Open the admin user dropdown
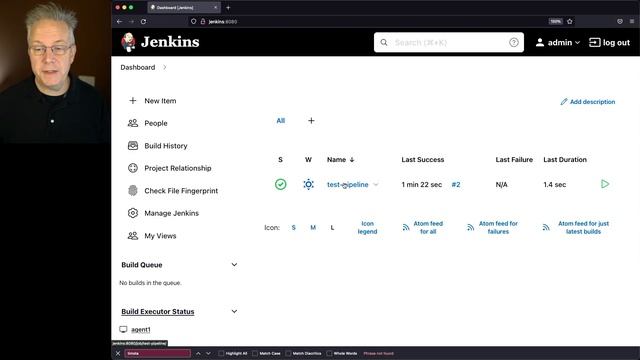640x360 pixels. (x=558, y=42)
